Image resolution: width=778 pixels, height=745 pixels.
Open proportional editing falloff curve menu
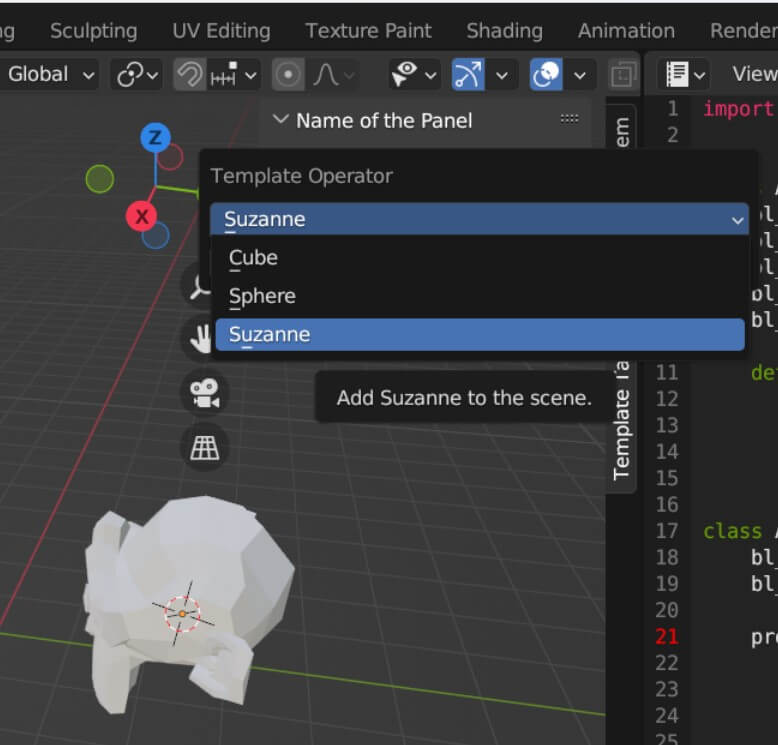coord(333,75)
